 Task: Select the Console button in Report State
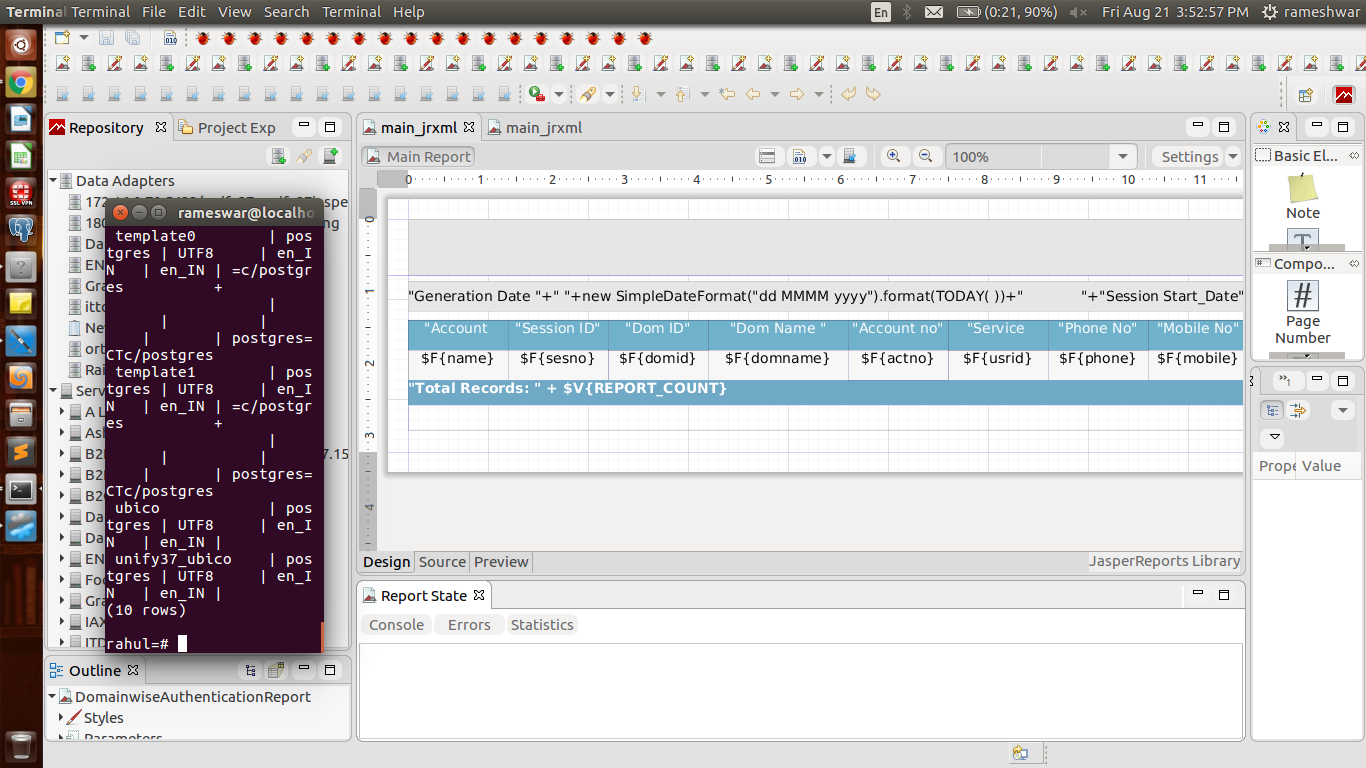coord(397,625)
